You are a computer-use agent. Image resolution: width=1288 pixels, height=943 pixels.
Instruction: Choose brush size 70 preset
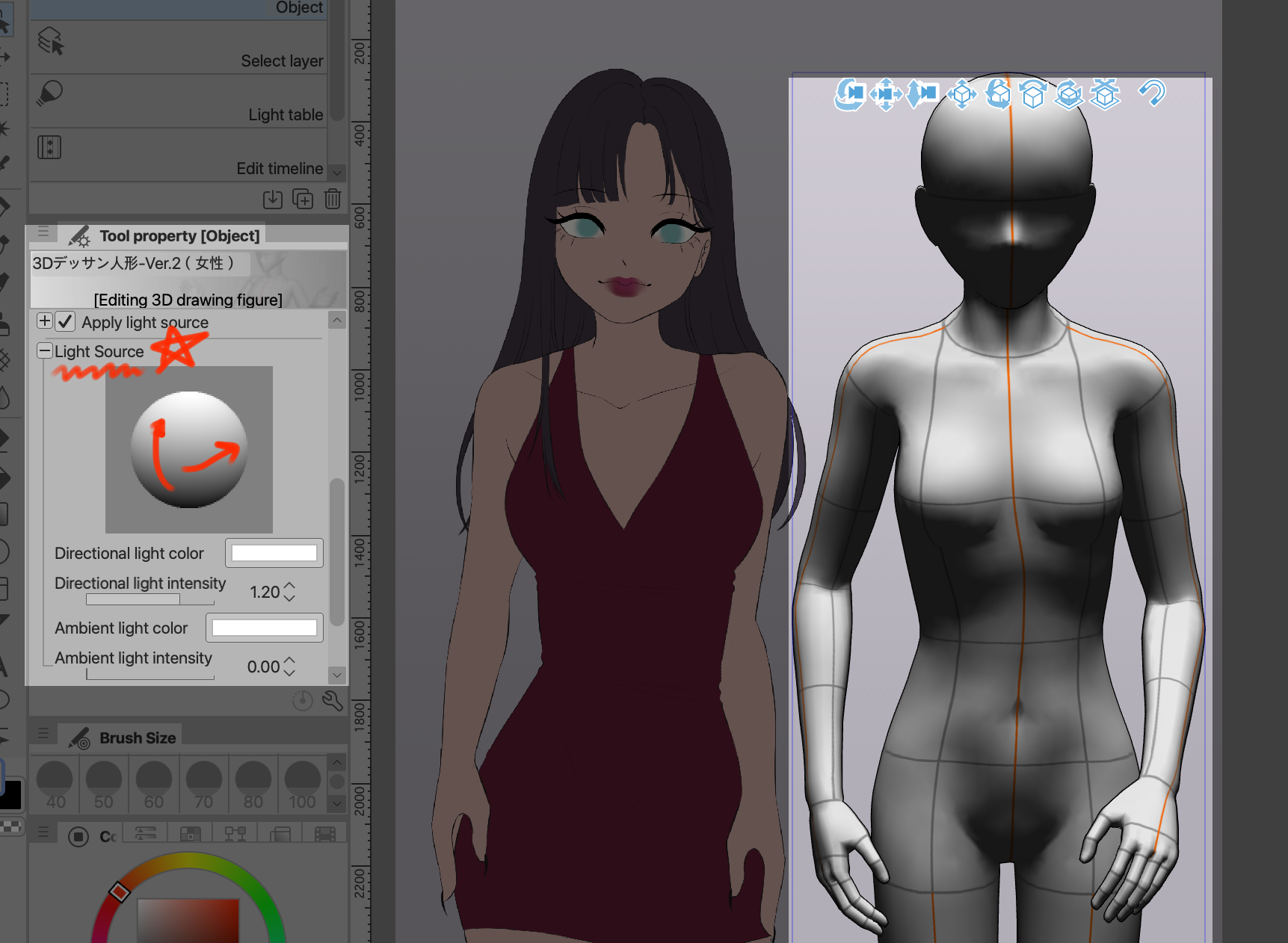pos(203,785)
